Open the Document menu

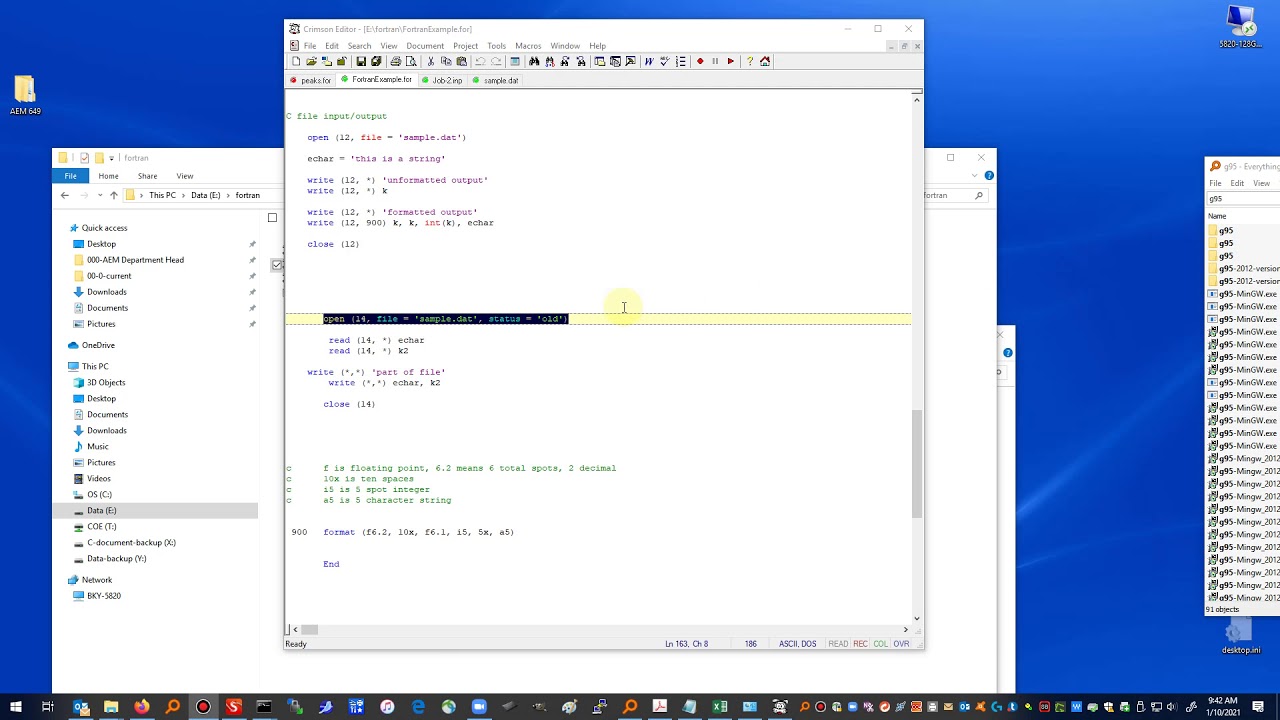pos(425,46)
